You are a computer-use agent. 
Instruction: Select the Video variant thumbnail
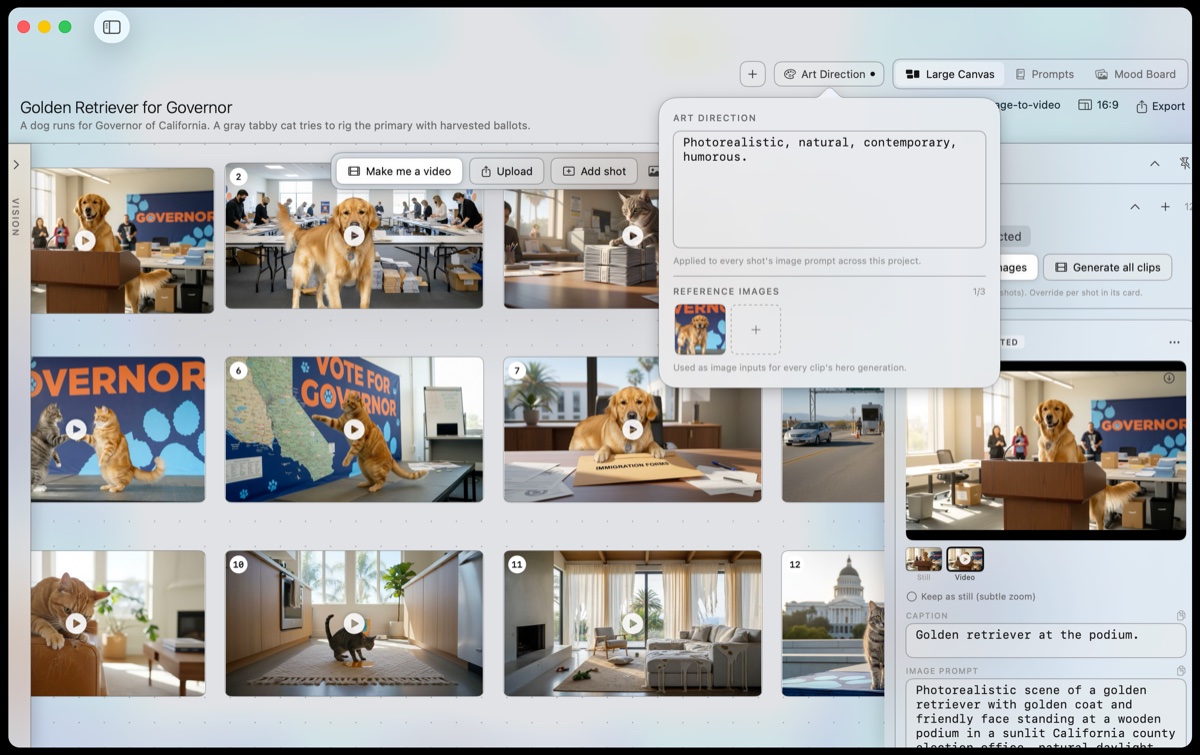[965, 559]
